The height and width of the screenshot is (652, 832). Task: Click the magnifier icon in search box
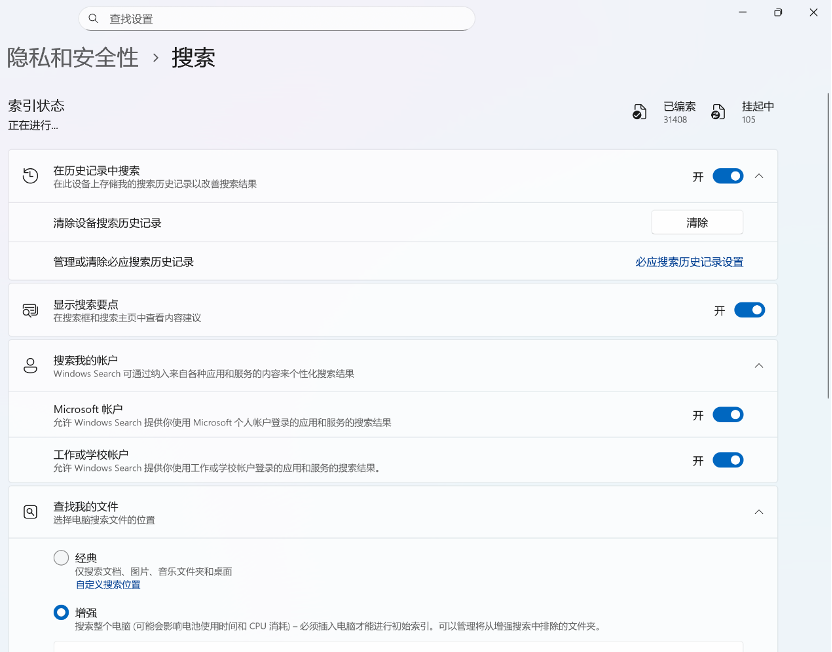pyautogui.click(x=93, y=19)
